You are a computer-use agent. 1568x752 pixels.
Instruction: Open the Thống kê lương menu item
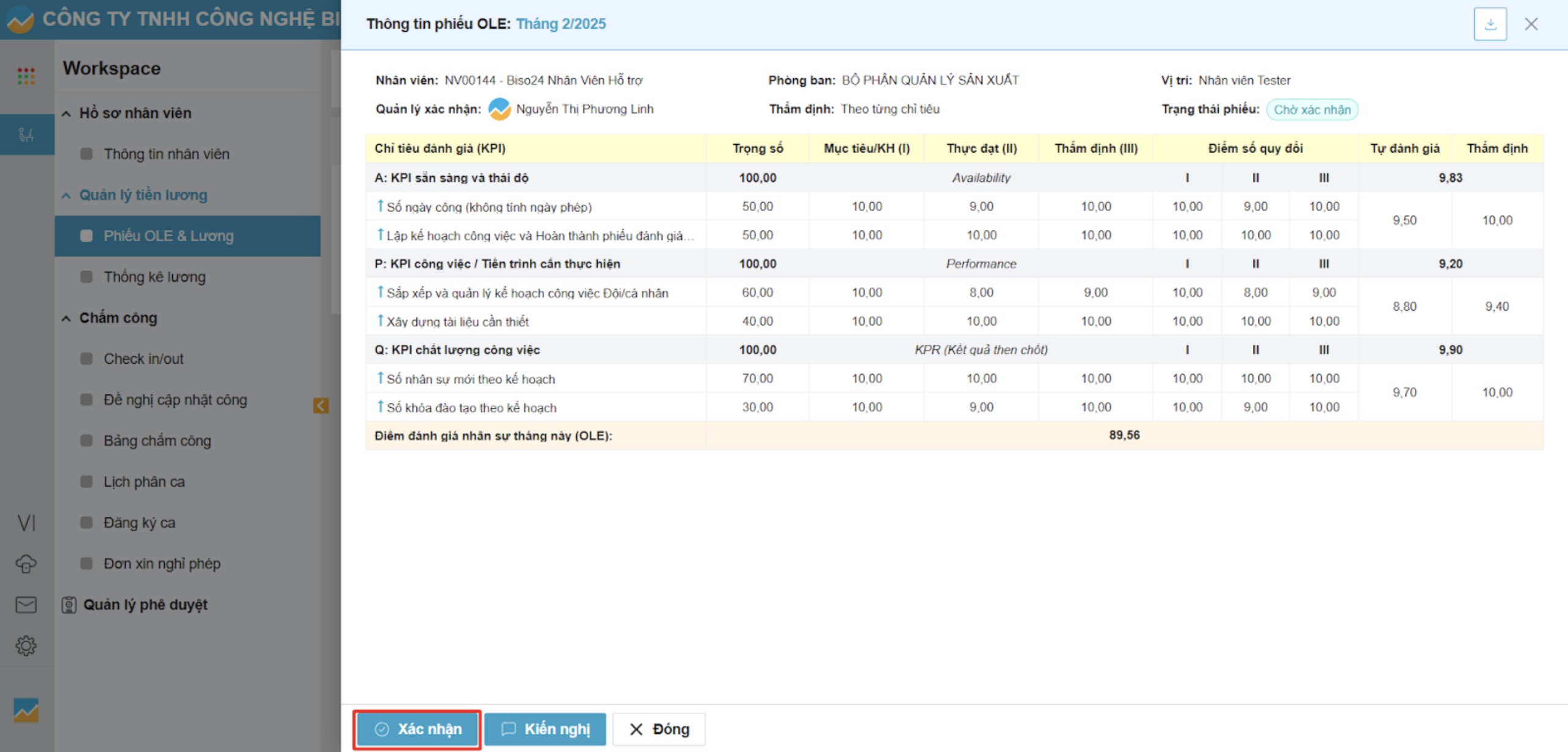pyautogui.click(x=154, y=277)
